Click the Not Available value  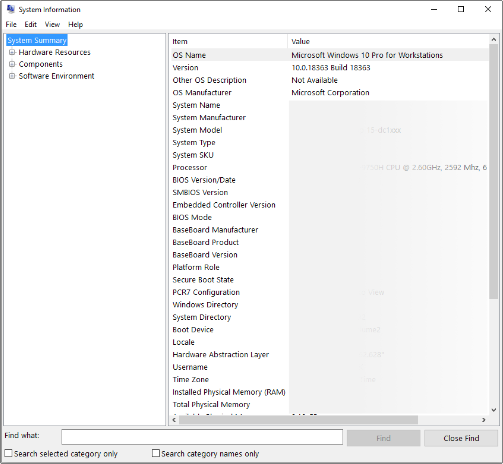[314, 80]
